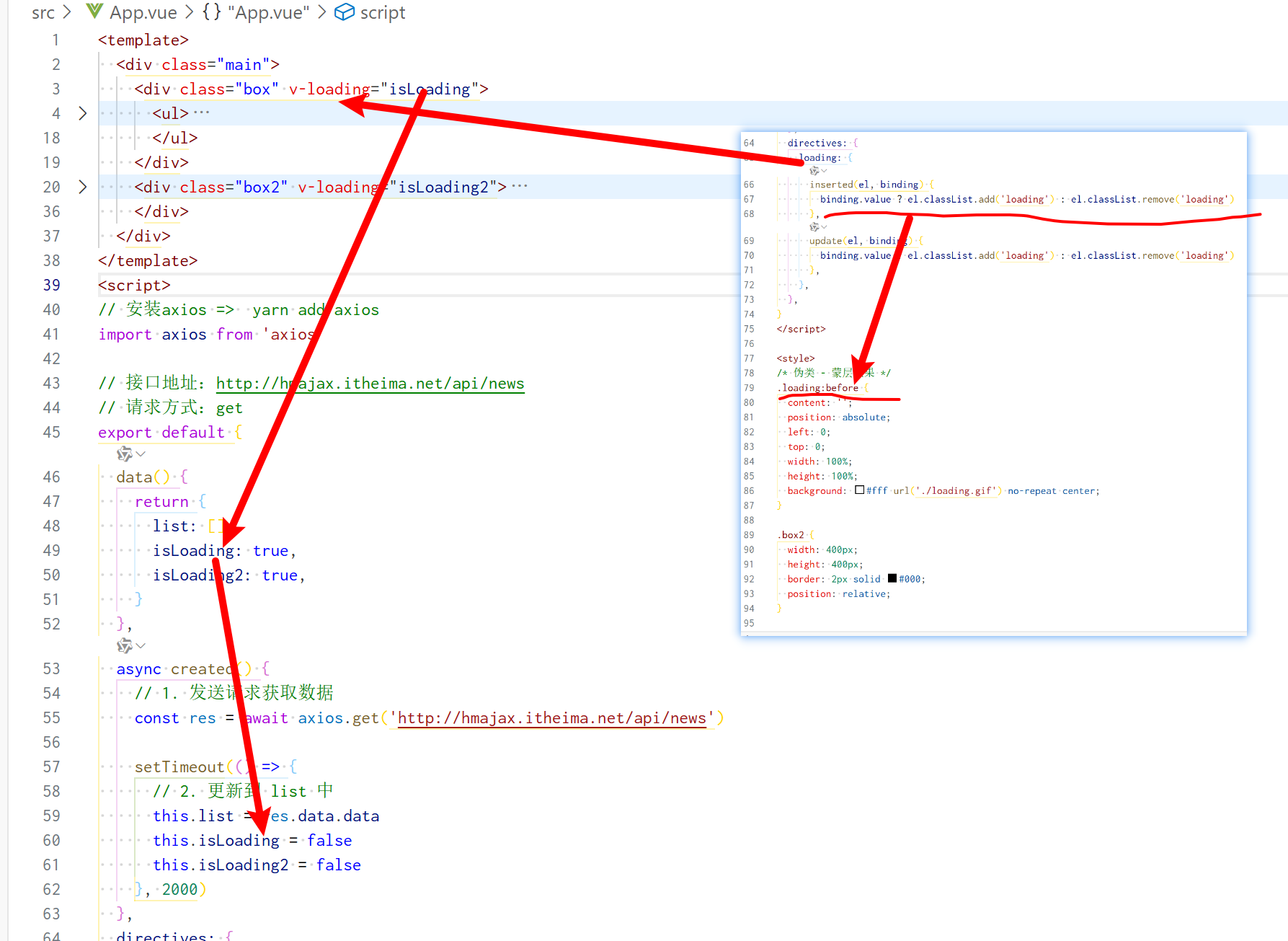Click 'directives:' in the inset code

[817, 143]
